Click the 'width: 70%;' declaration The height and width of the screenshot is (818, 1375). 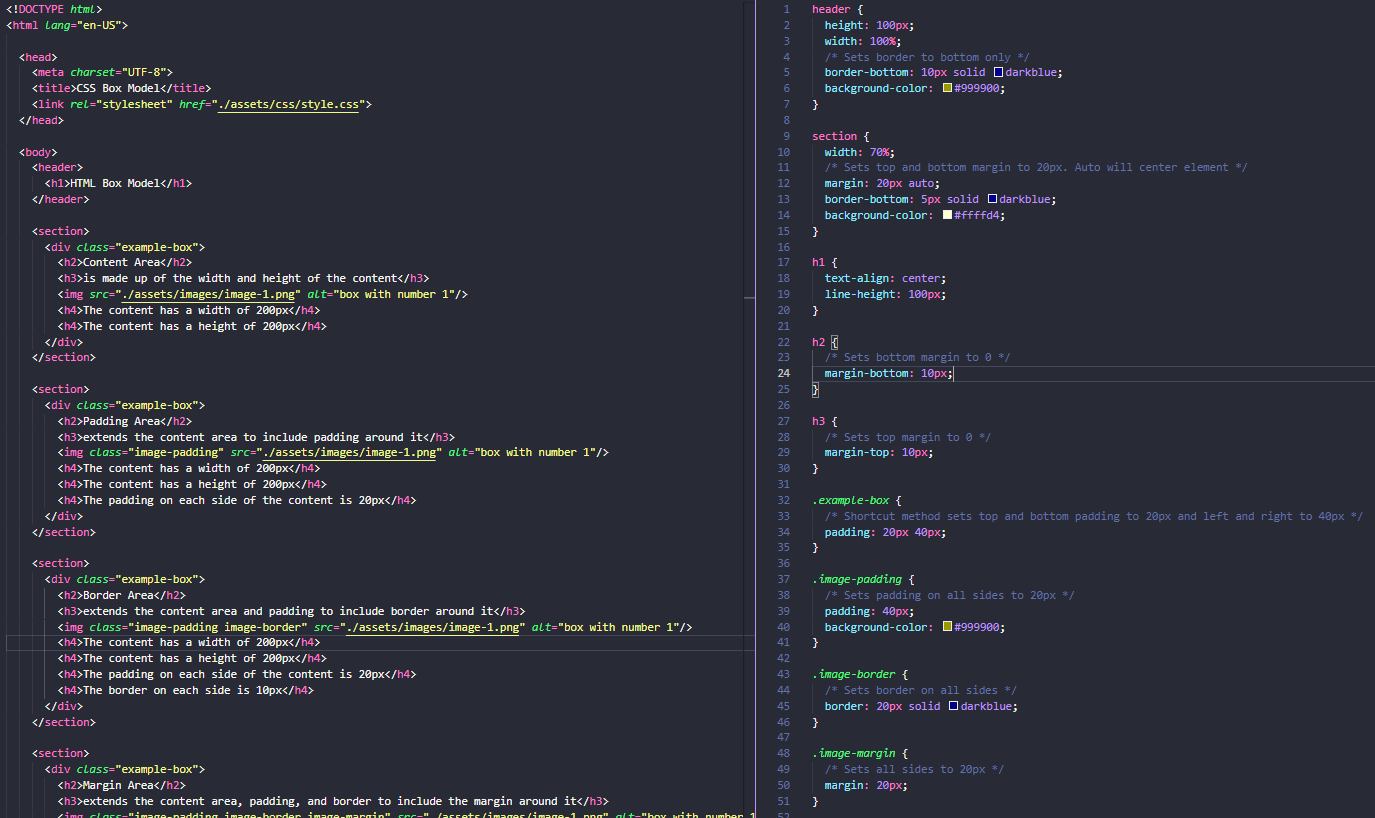860,152
